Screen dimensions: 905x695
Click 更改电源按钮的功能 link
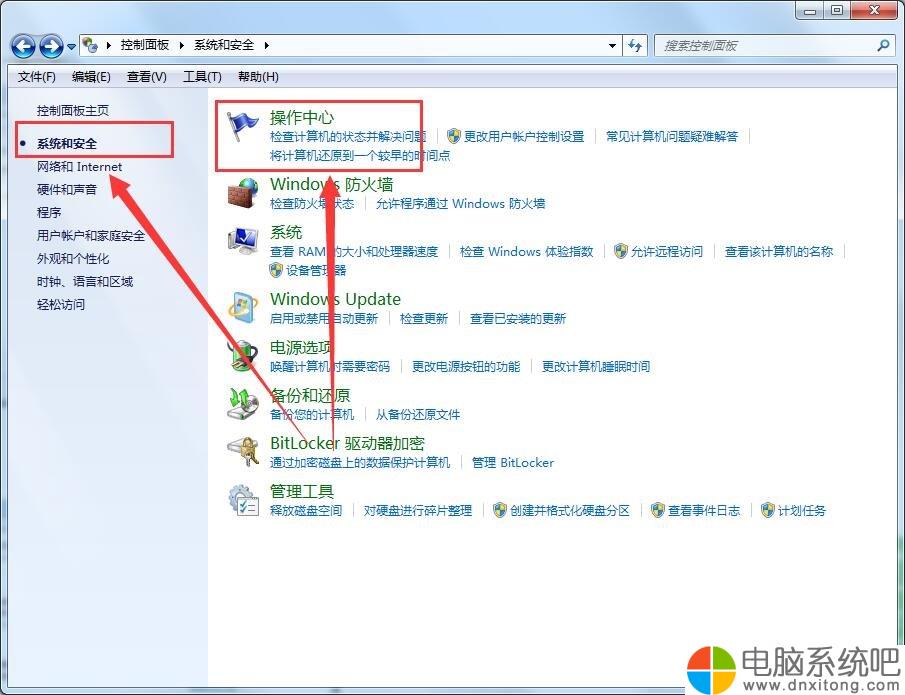[466, 367]
